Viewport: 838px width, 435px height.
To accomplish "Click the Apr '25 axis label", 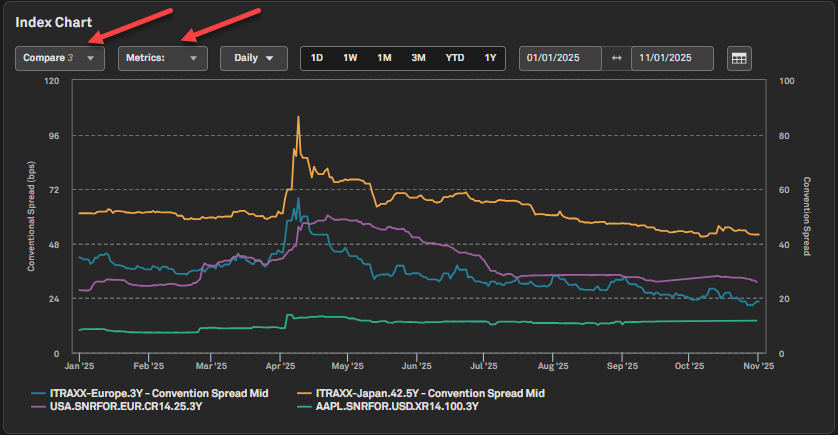I will [x=280, y=366].
